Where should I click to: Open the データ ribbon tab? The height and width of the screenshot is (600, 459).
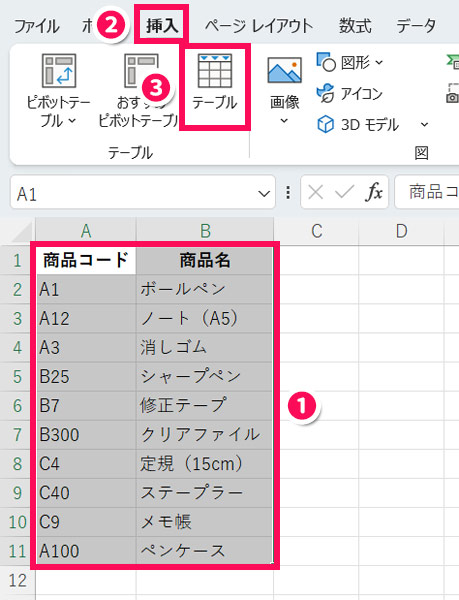tap(416, 26)
